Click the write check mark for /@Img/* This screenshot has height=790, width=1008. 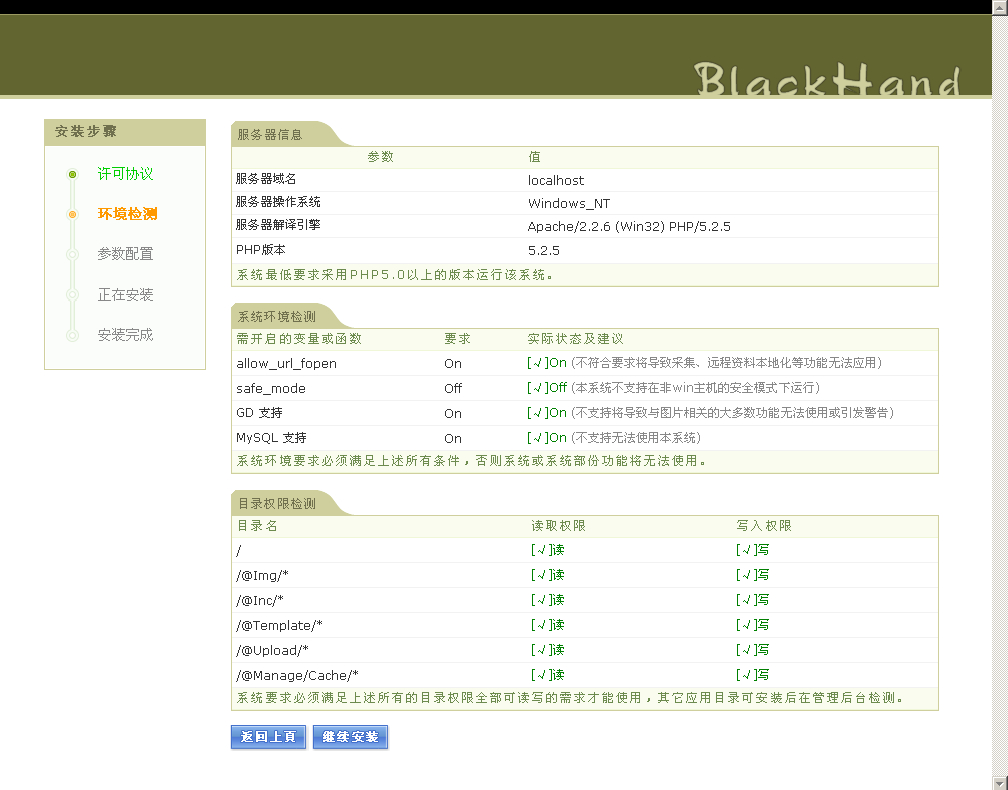coord(753,575)
